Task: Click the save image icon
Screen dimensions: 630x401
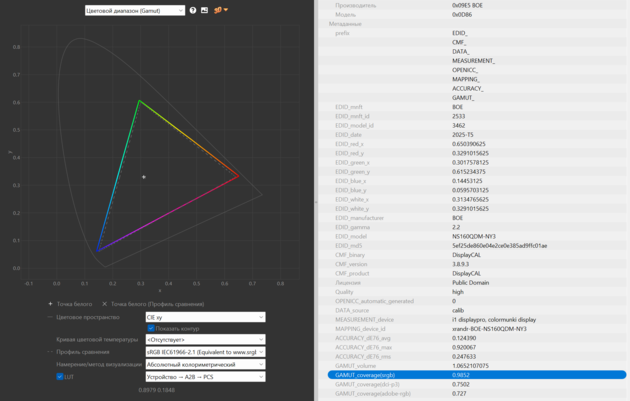Action: coord(205,10)
